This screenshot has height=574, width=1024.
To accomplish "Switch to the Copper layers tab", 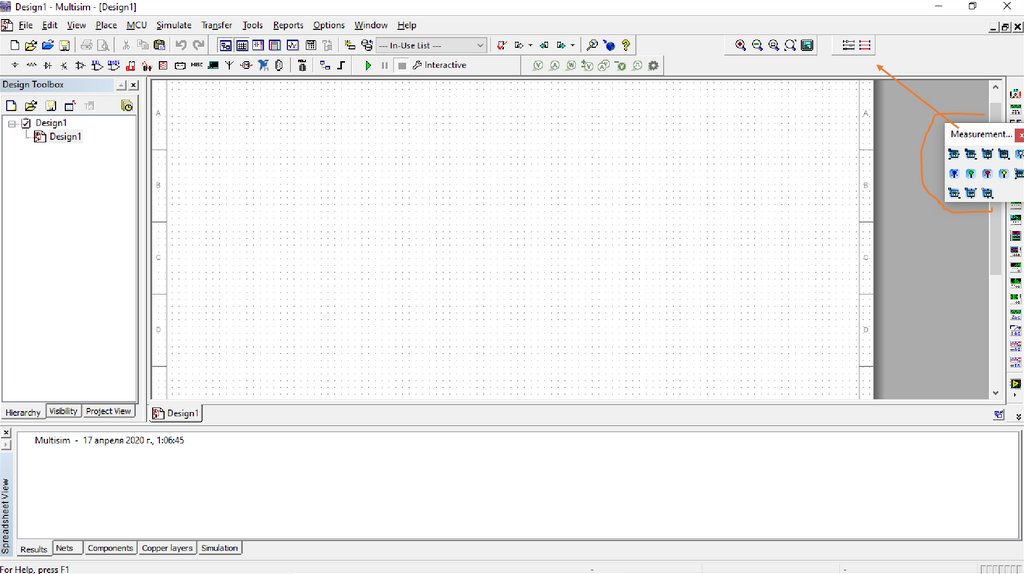I will pos(167,548).
